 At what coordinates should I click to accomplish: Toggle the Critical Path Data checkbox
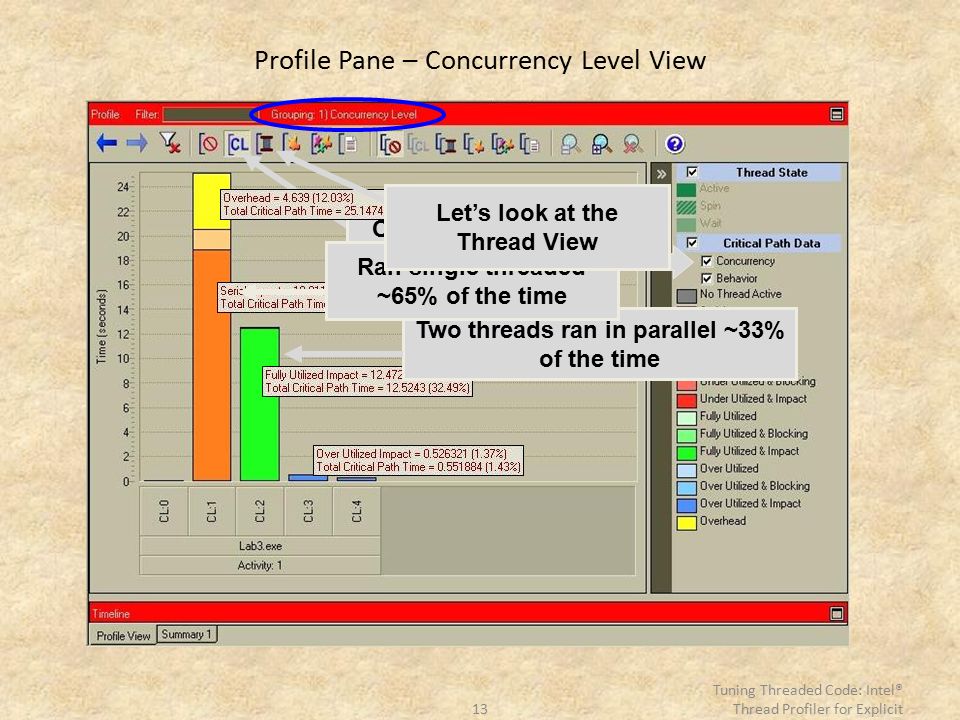click(x=692, y=243)
